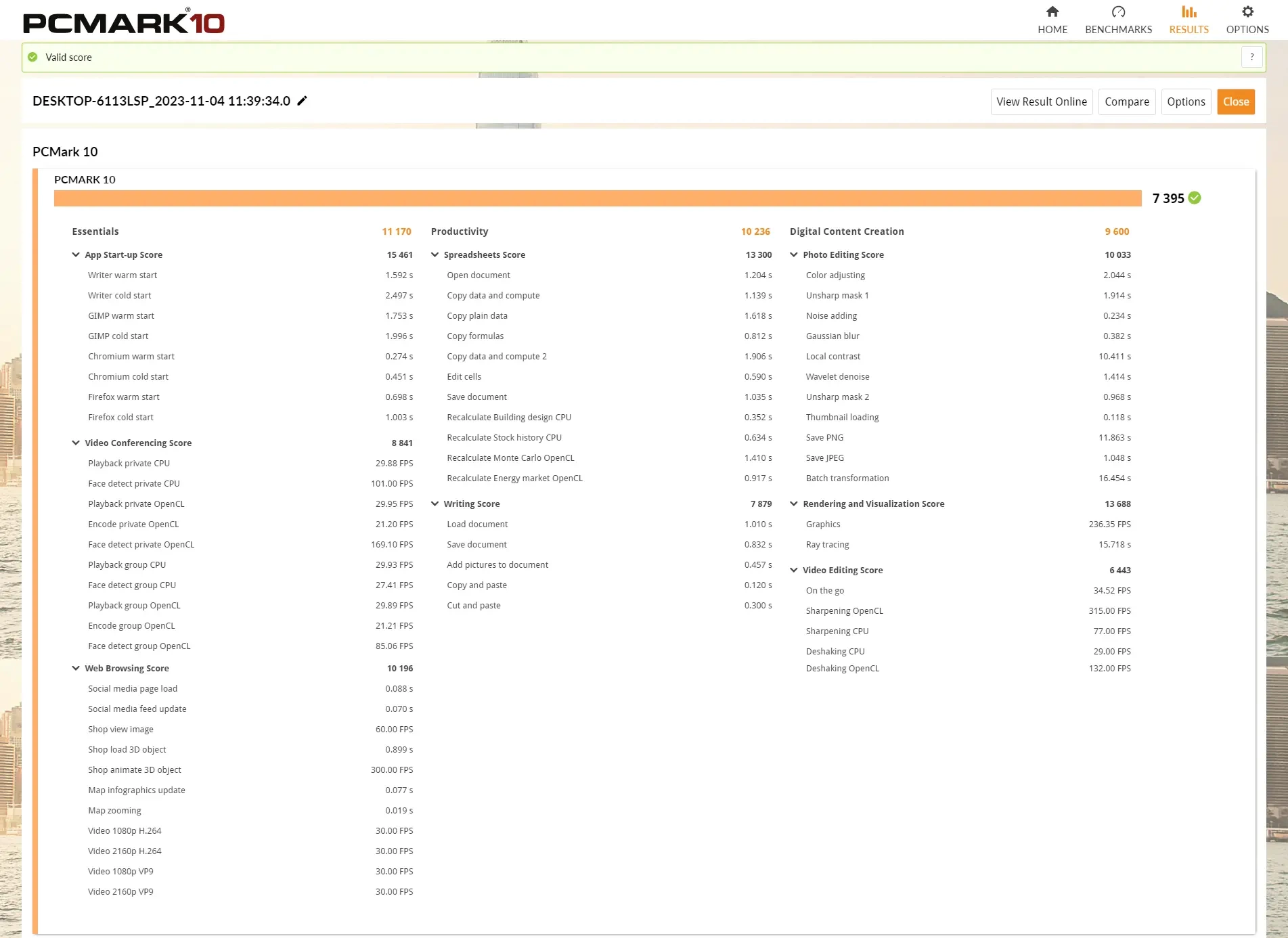Click Recalculate Energy market OpenCL row
This screenshot has width=1288, height=938.
coord(609,478)
